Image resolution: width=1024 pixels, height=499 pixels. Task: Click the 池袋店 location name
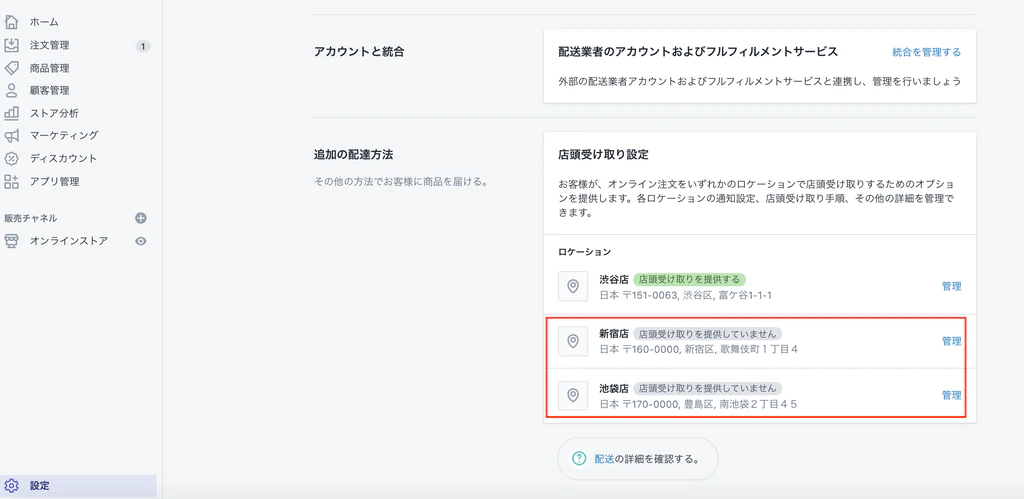(x=614, y=388)
